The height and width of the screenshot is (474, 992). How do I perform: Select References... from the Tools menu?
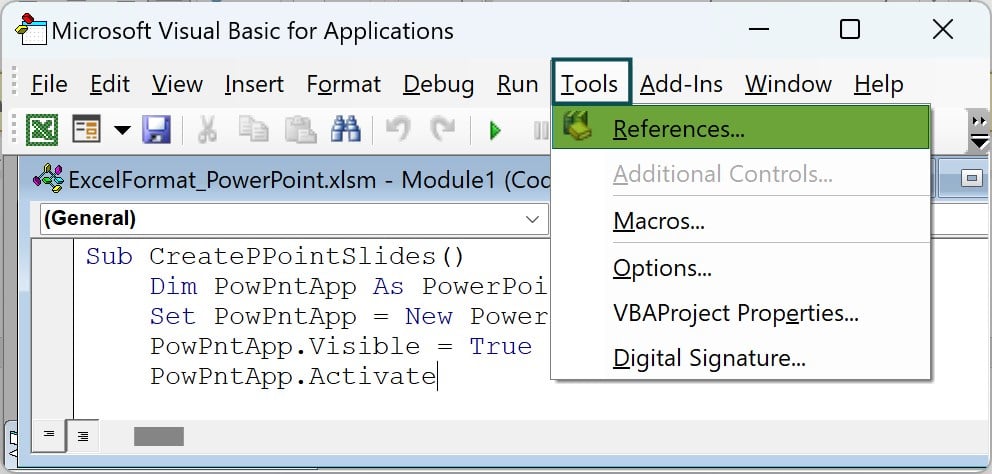point(741,128)
